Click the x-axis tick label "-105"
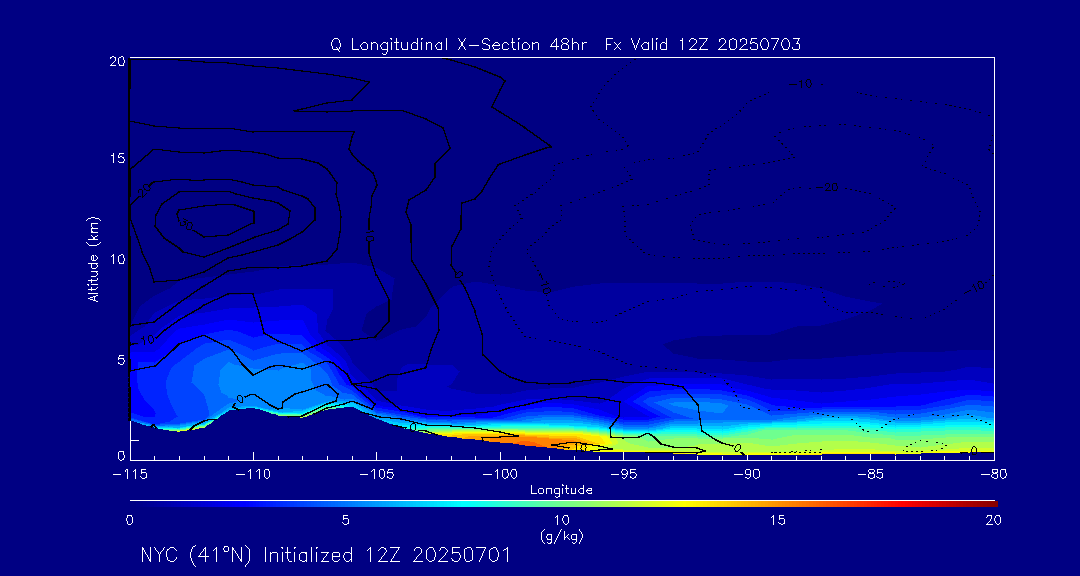 tap(377, 475)
